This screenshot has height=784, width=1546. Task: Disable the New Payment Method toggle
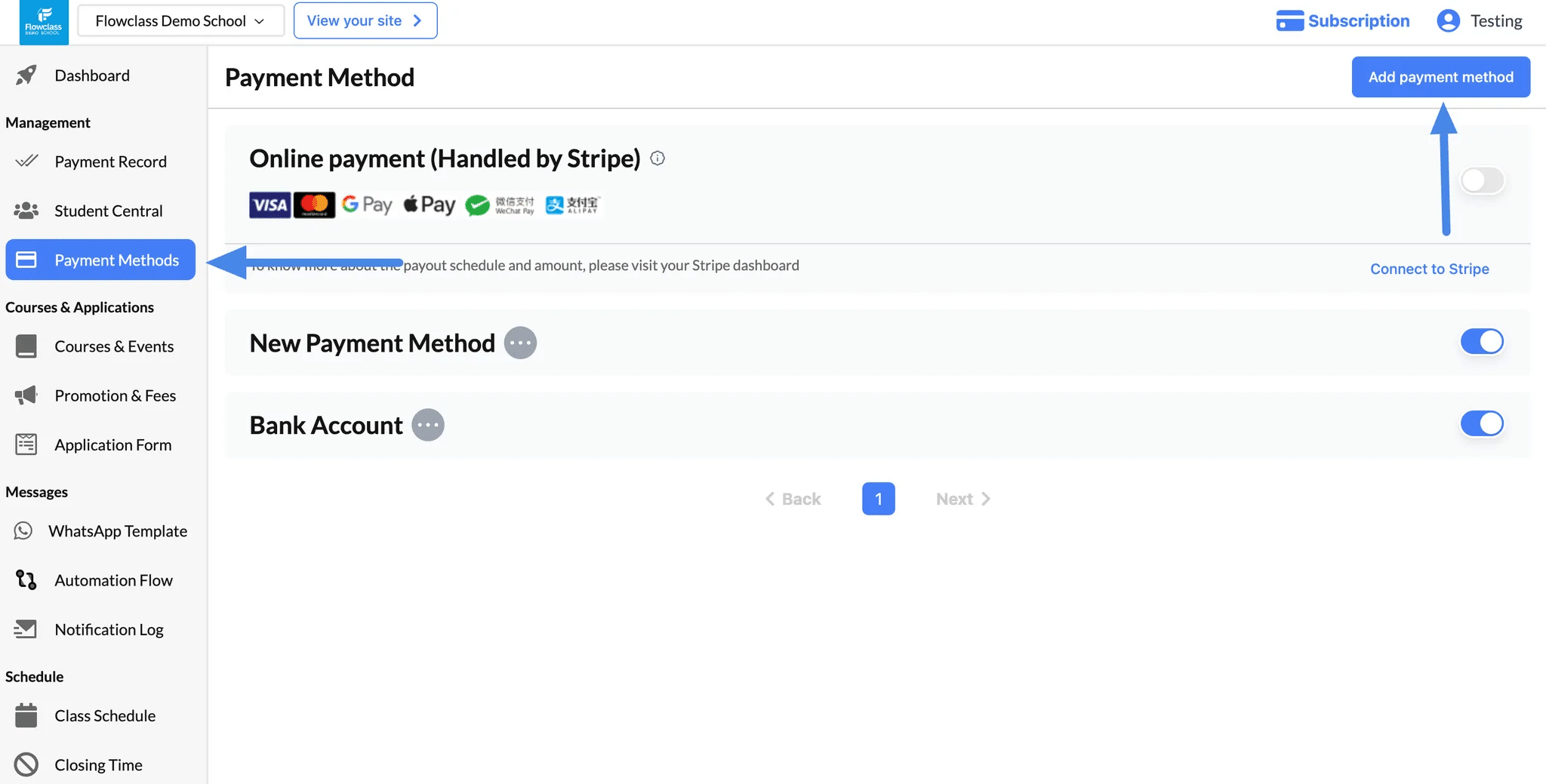[1482, 341]
